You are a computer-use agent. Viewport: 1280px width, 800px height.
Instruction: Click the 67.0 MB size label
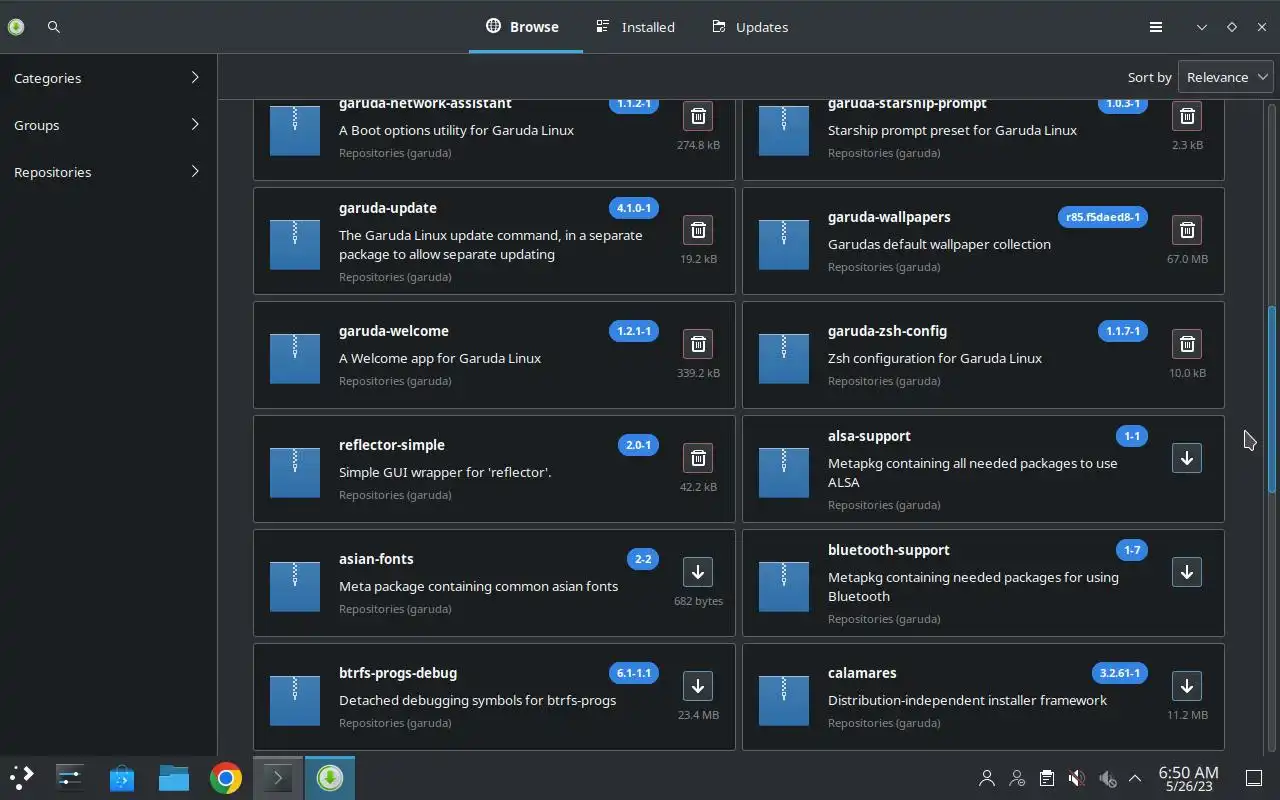coord(1187,259)
